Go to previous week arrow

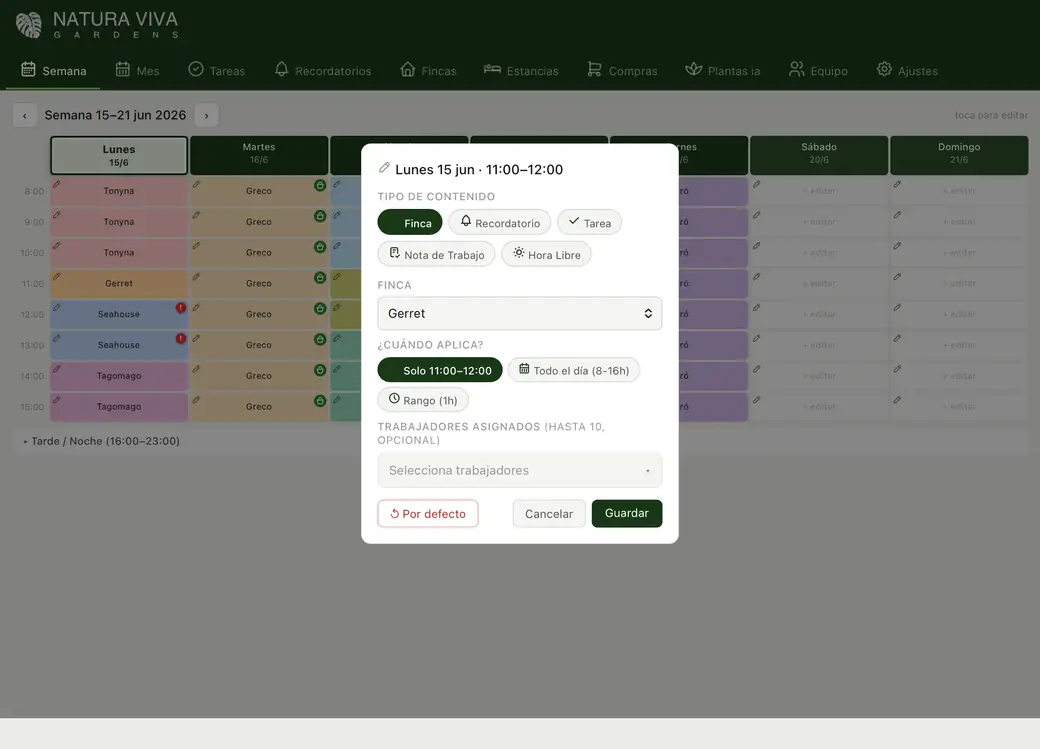pos(25,115)
